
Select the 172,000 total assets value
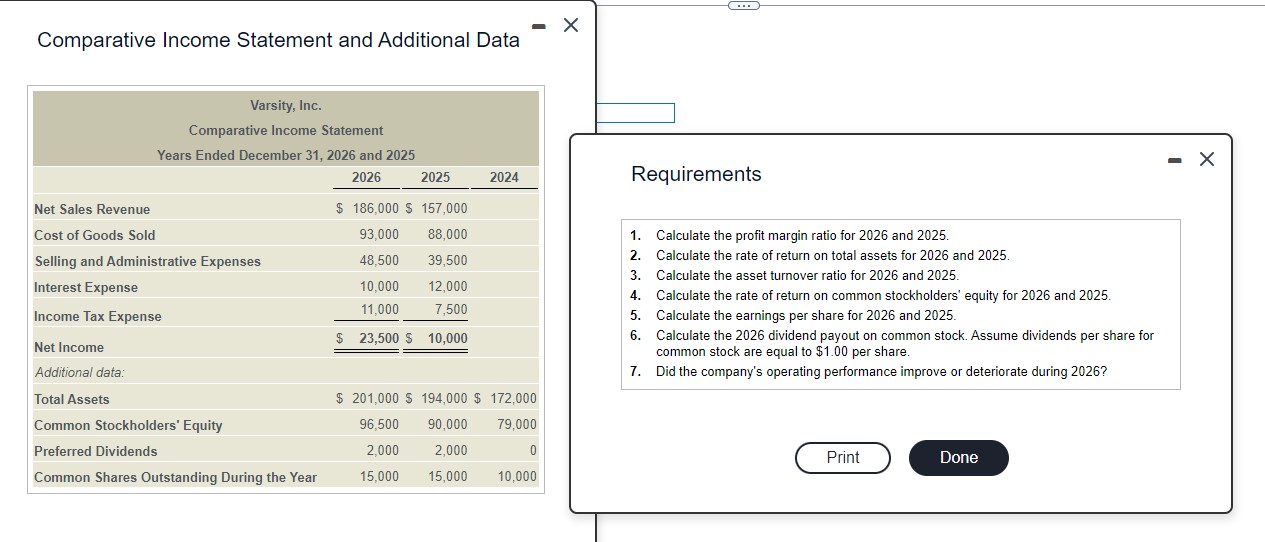tap(513, 398)
